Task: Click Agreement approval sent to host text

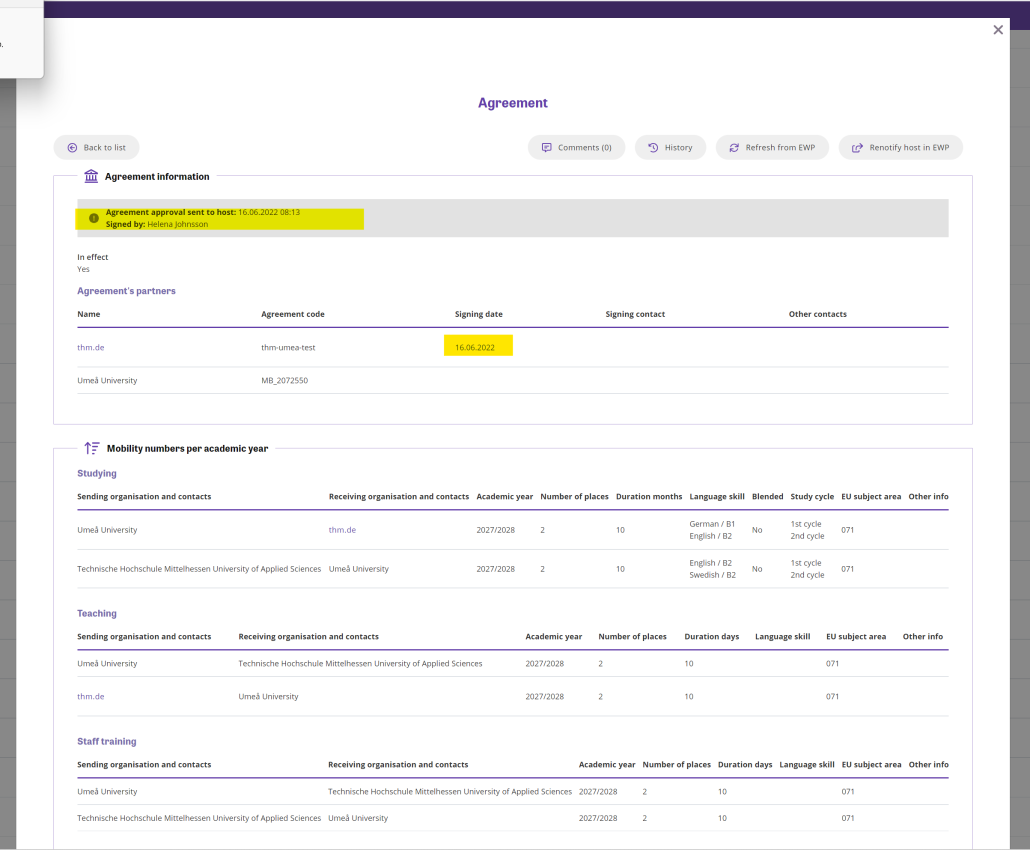Action: [203, 212]
